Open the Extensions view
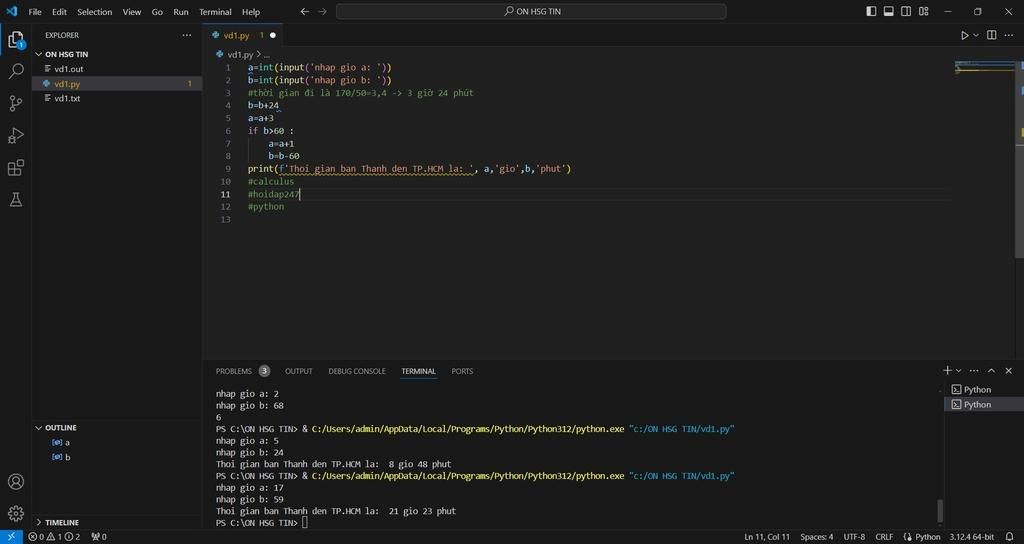This screenshot has width=1024, height=544. (16, 168)
